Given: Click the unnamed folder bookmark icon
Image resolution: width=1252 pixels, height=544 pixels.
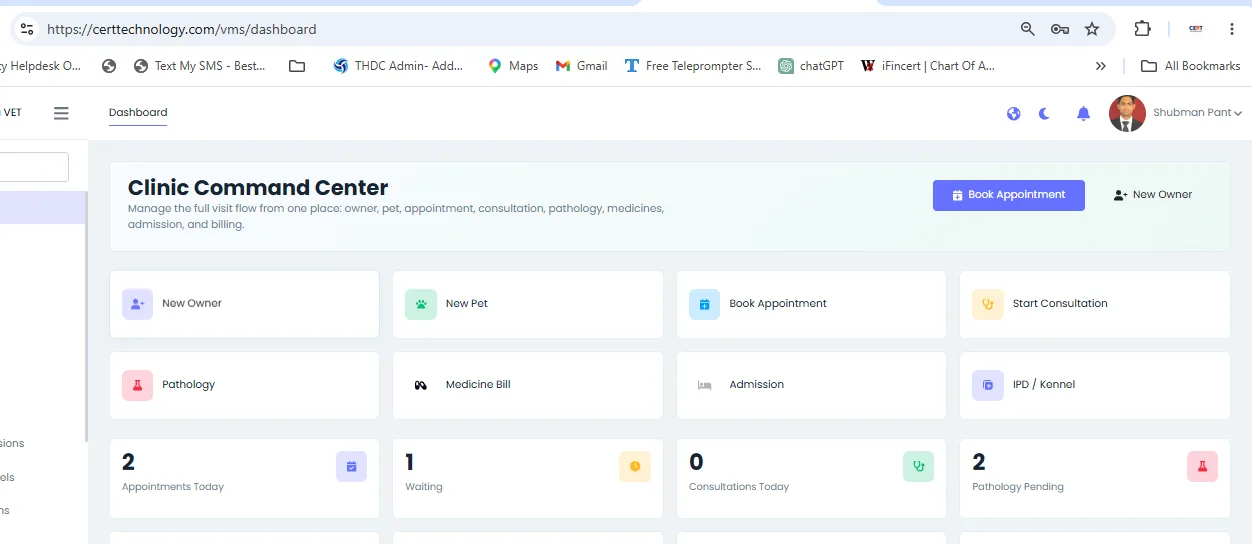Looking at the screenshot, I should click(x=297, y=66).
